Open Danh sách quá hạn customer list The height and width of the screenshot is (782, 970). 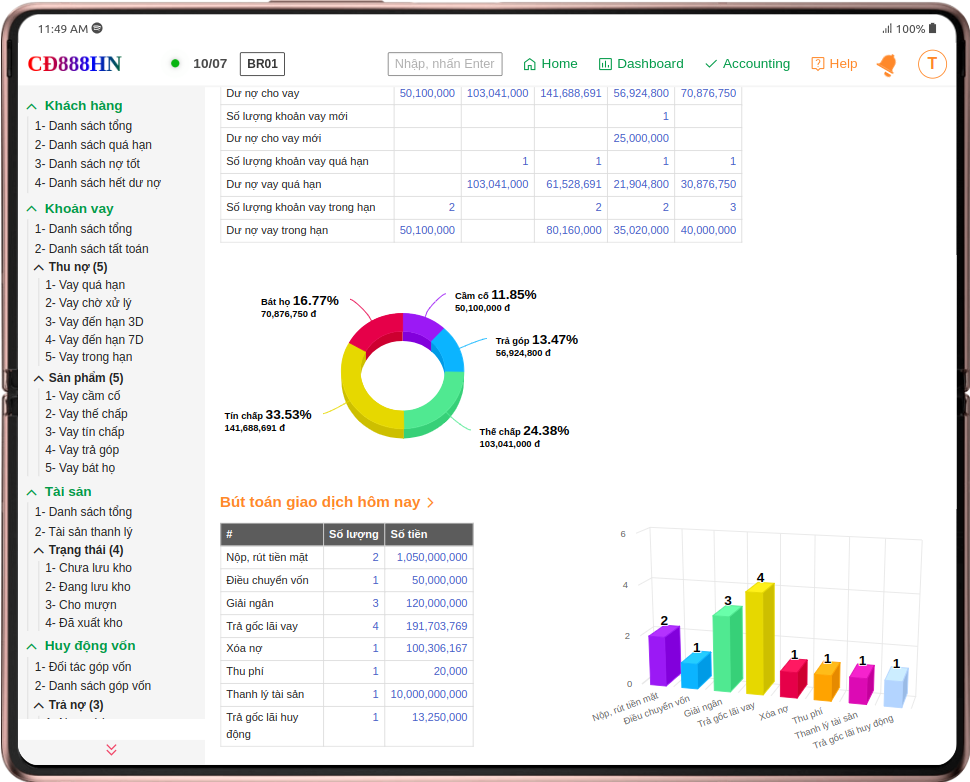(x=93, y=145)
